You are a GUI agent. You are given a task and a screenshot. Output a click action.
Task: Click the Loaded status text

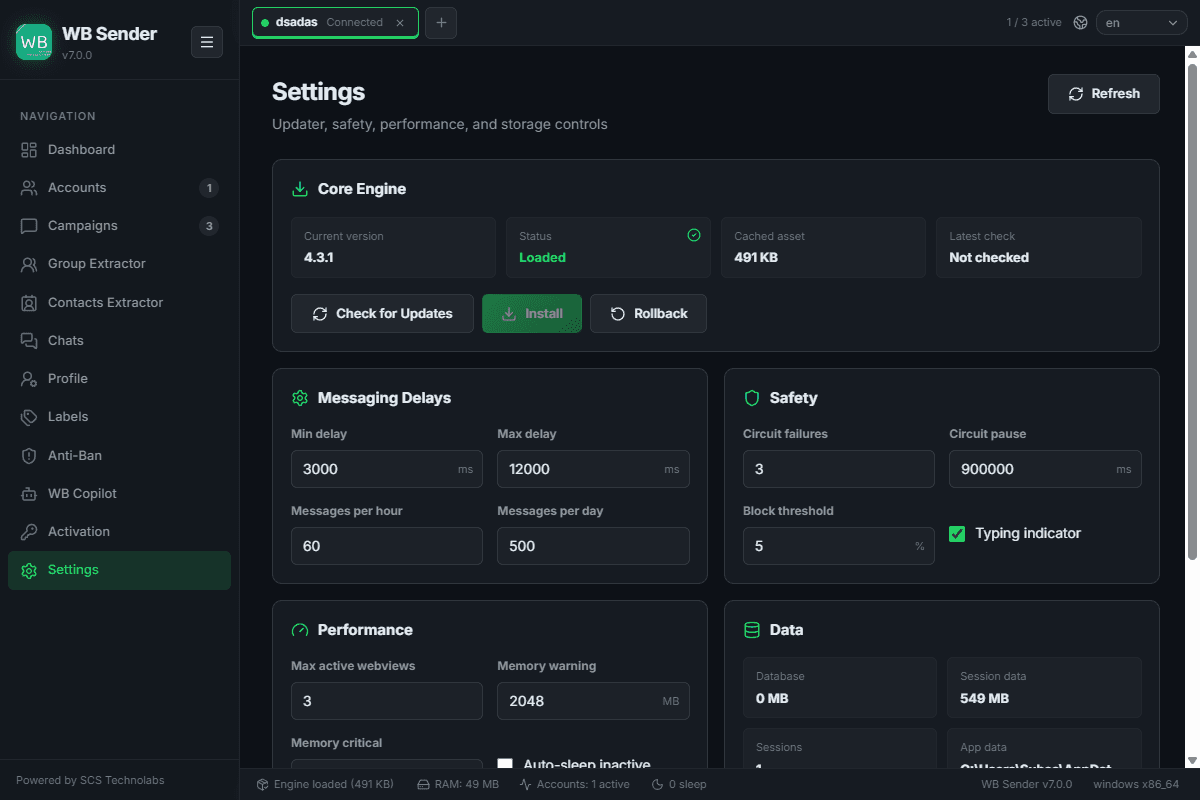(x=542, y=257)
